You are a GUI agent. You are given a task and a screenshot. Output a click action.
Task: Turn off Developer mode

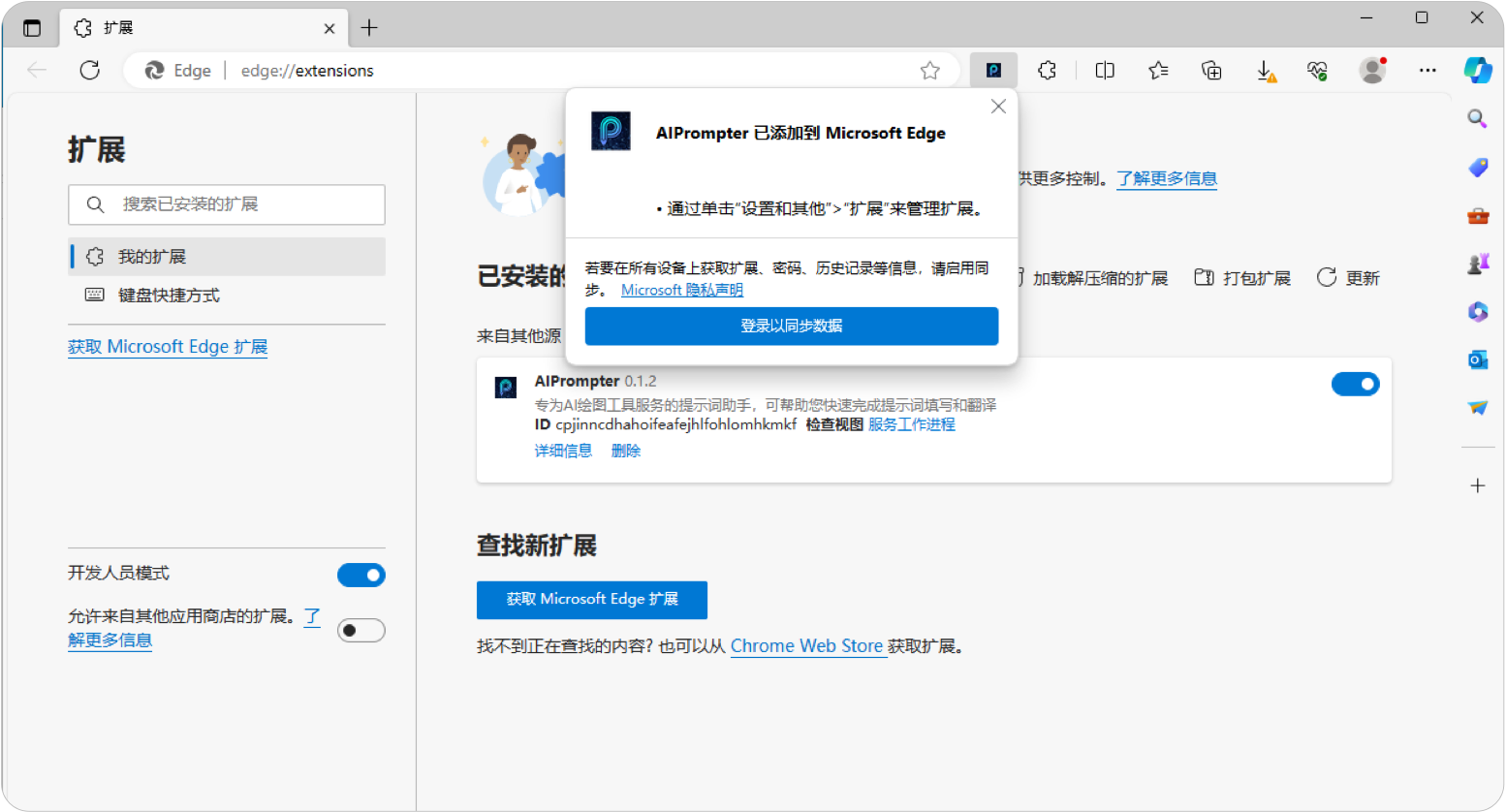(361, 575)
